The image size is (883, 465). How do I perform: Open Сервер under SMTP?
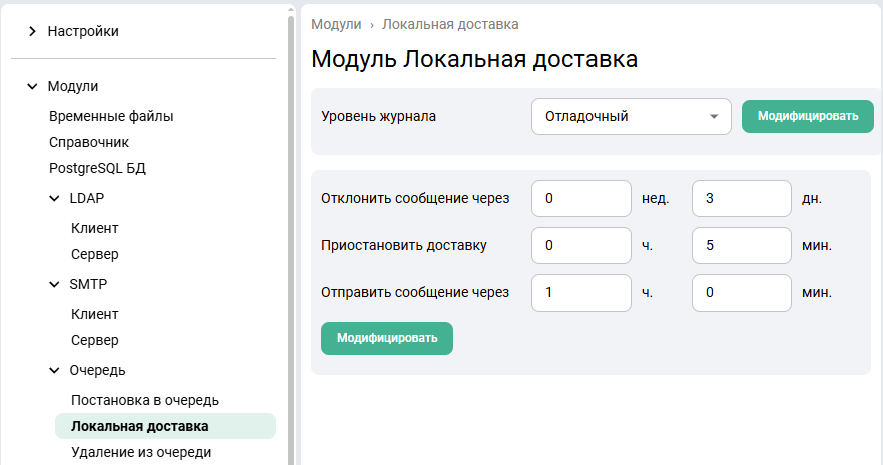tap(95, 340)
